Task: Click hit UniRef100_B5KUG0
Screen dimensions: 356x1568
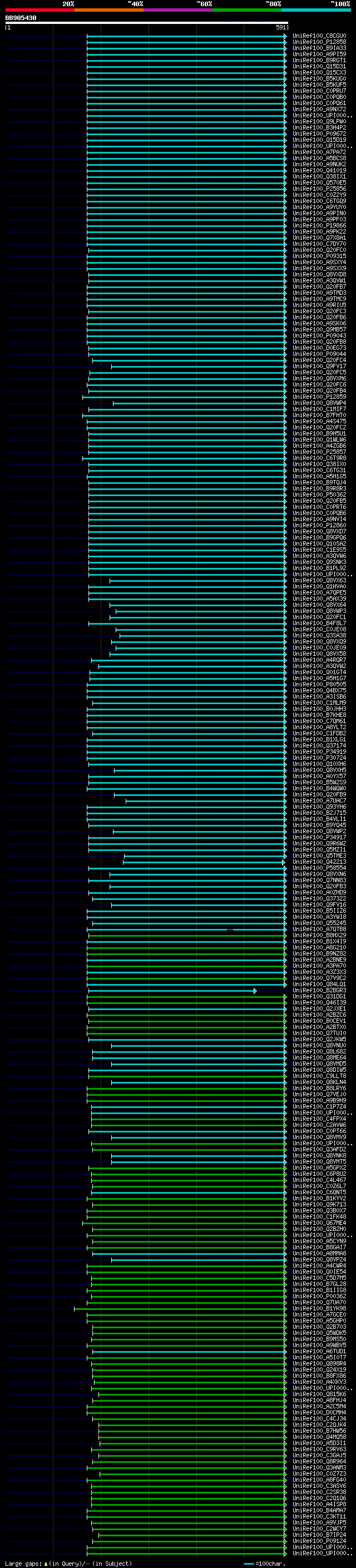Action: coord(319,78)
